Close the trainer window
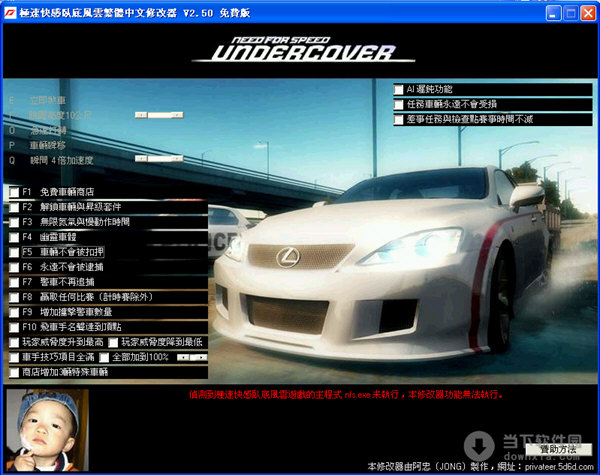The height and width of the screenshot is (475, 600). pyautogui.click(x=588, y=13)
